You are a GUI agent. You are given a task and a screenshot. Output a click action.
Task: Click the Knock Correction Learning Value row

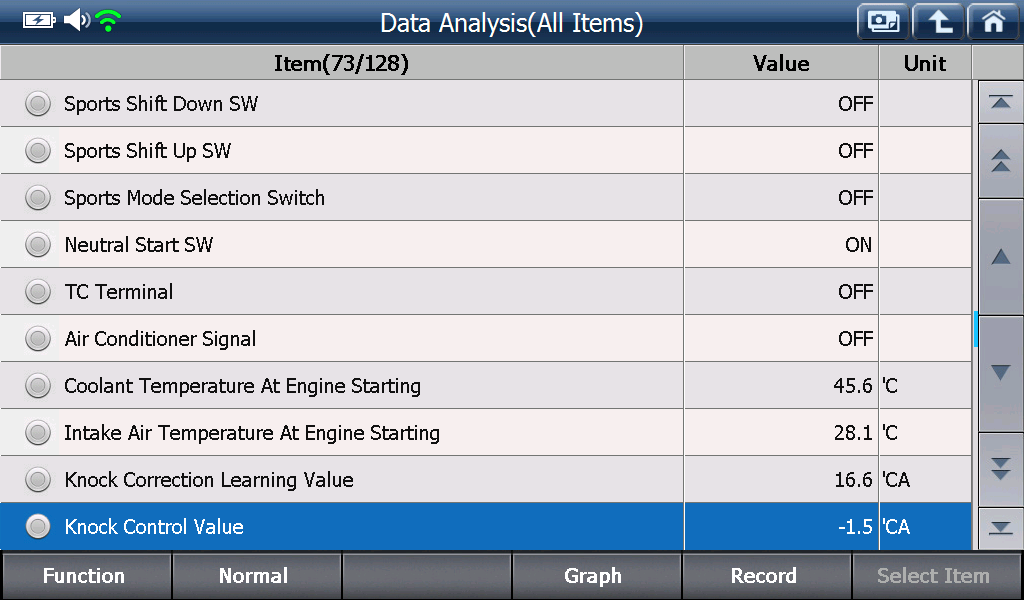(x=486, y=479)
